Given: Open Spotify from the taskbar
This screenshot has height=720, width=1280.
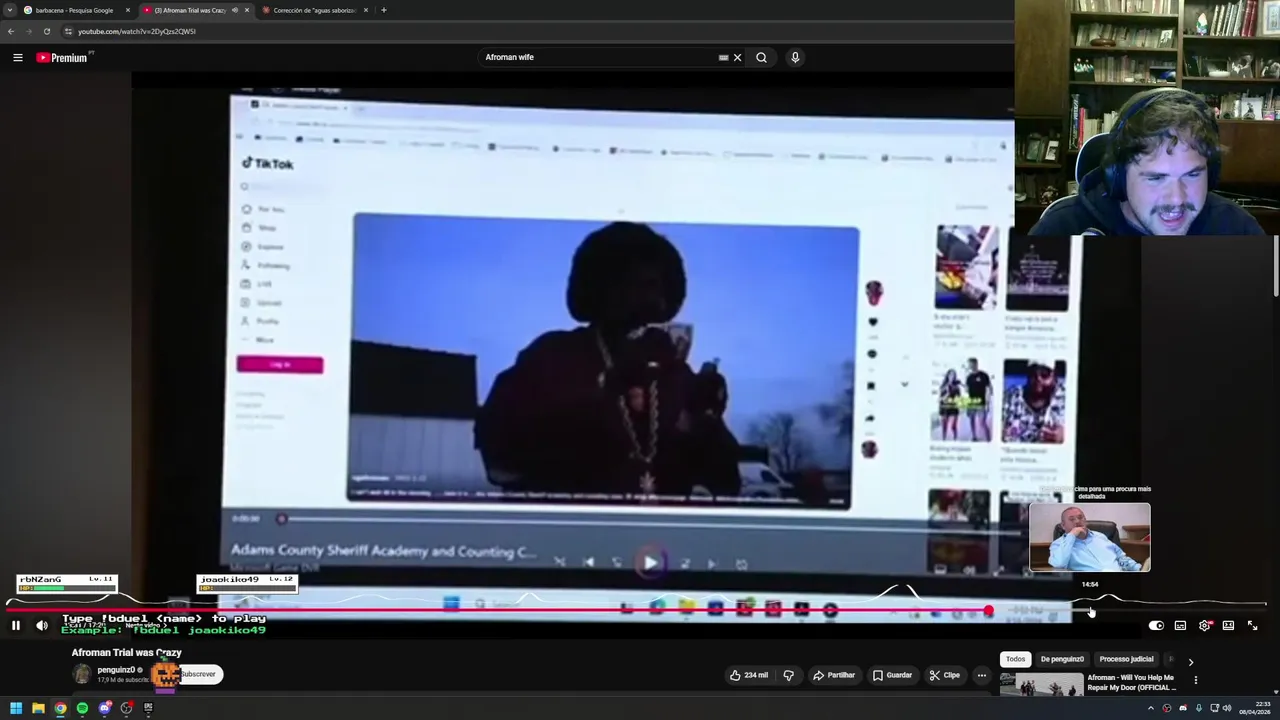Looking at the screenshot, I should point(82,708).
